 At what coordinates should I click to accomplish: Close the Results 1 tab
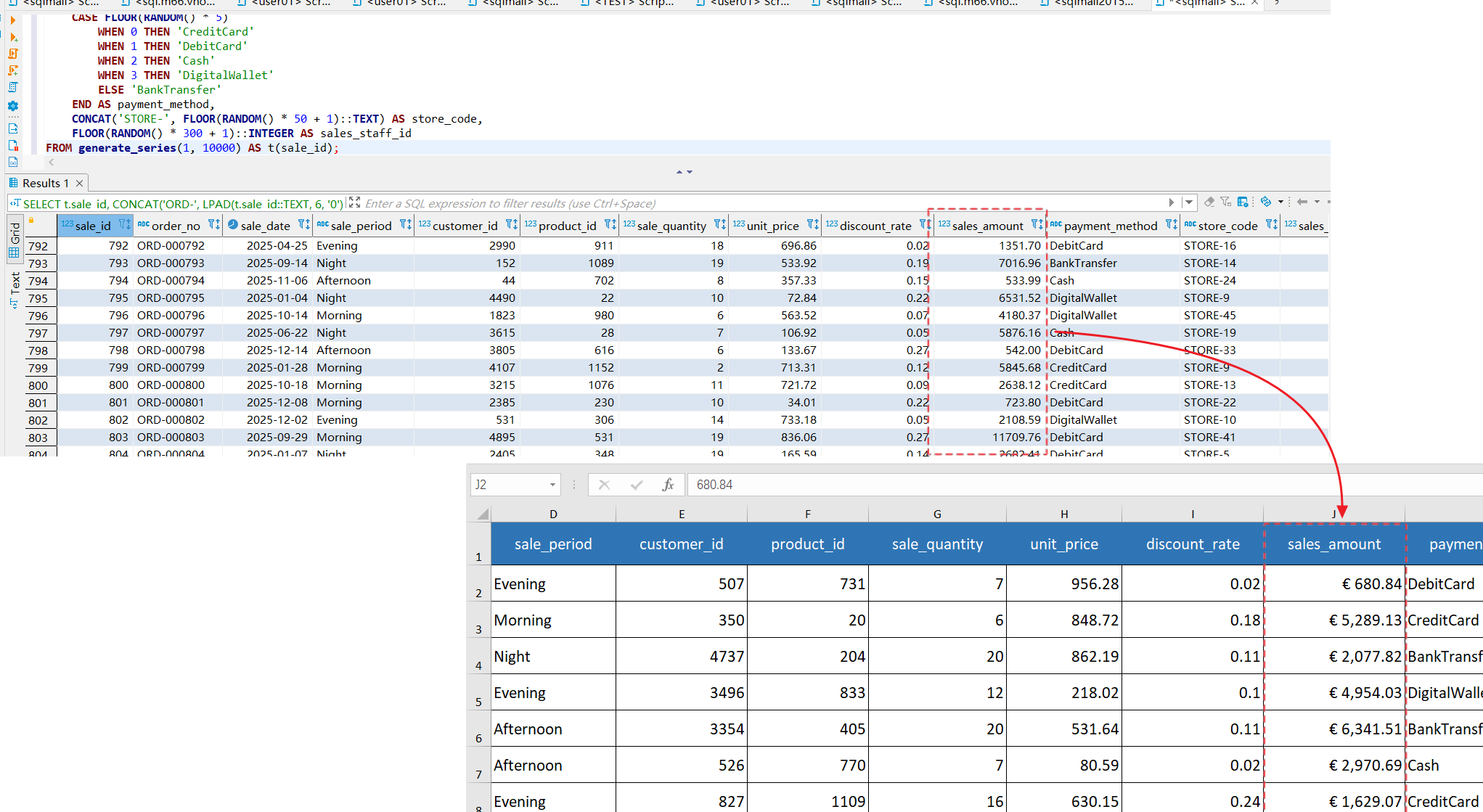80,183
